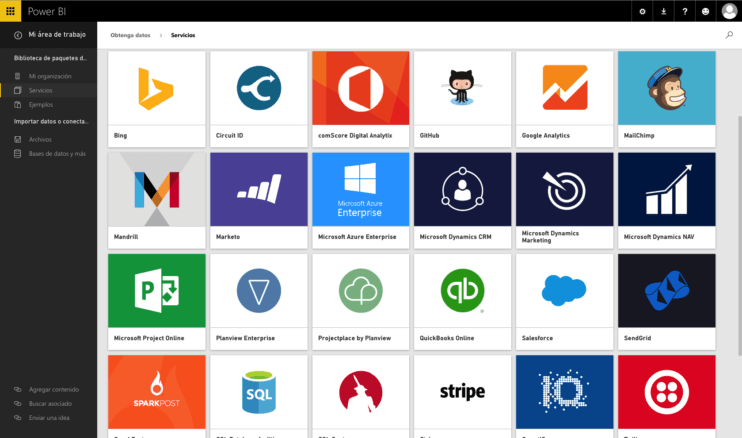Open the help question mark icon
Screen dimensions: 742x438
pyautogui.click(x=685, y=11)
